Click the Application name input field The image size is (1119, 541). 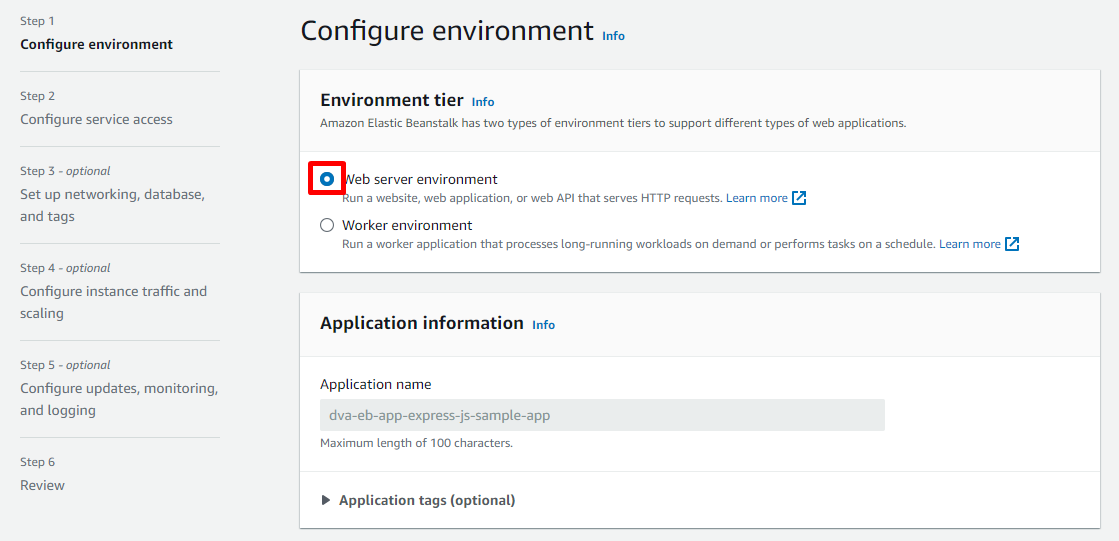click(x=602, y=415)
